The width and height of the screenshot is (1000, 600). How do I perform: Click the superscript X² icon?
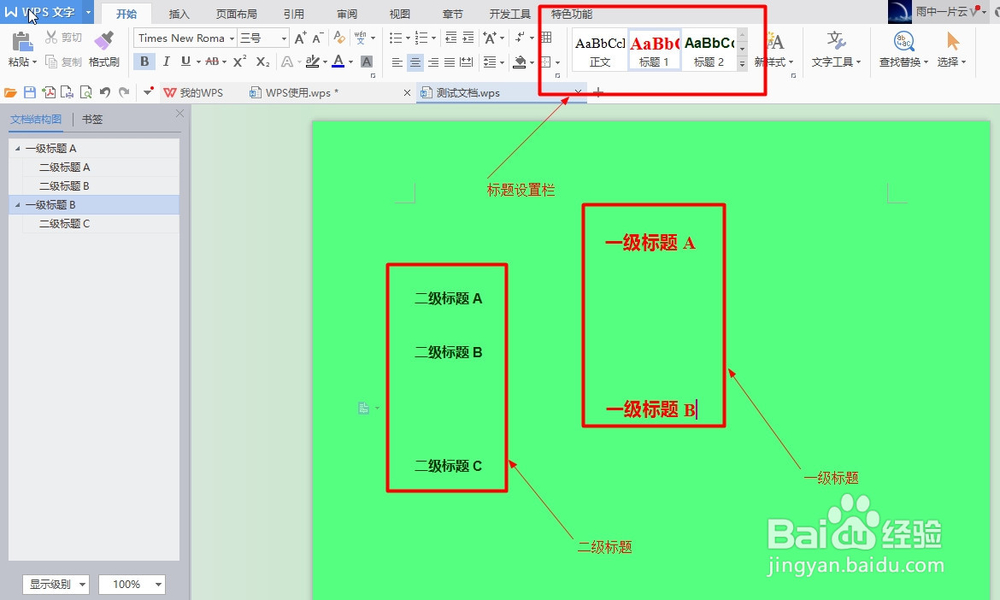point(237,60)
